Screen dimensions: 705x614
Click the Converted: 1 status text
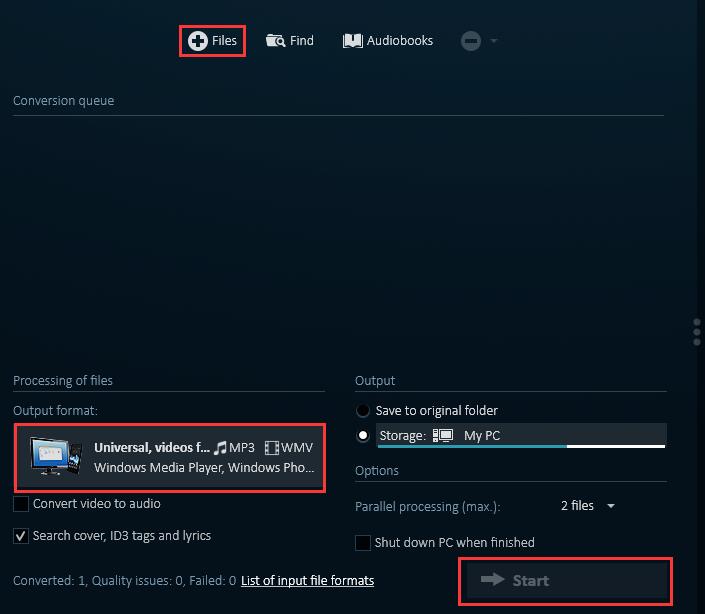[49, 580]
